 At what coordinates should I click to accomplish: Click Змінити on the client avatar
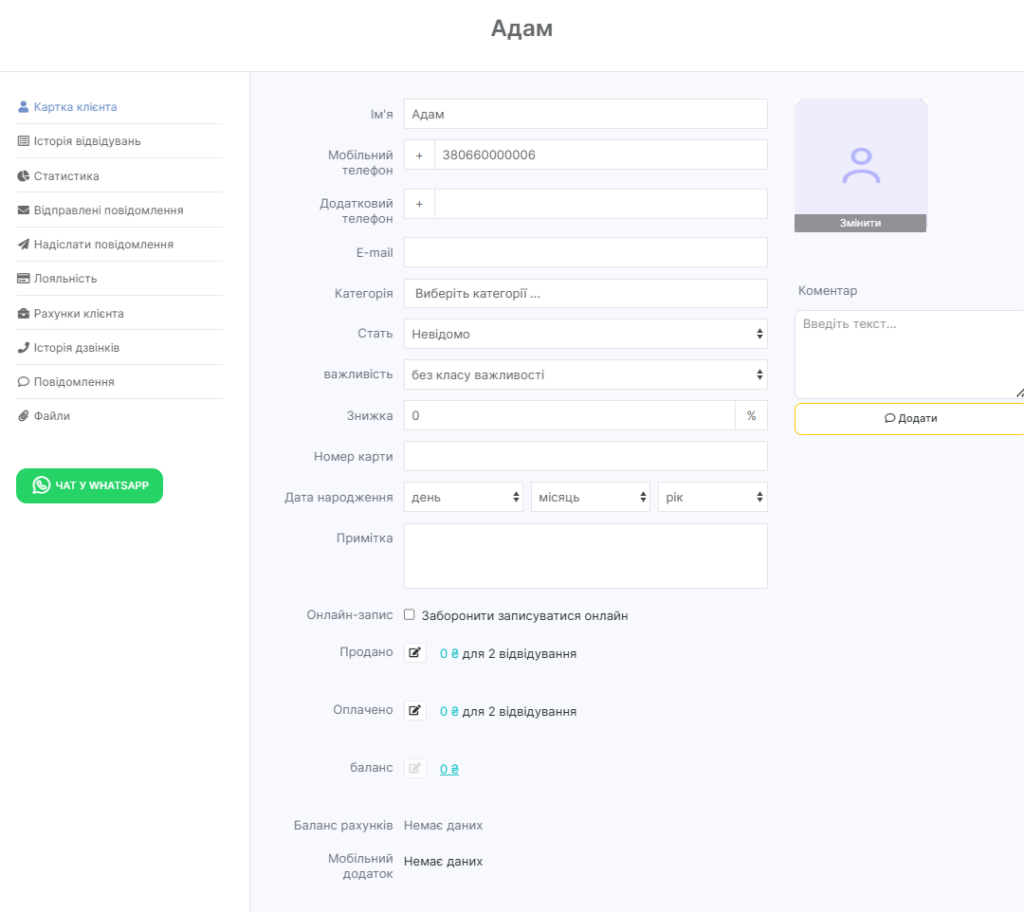click(x=860, y=223)
